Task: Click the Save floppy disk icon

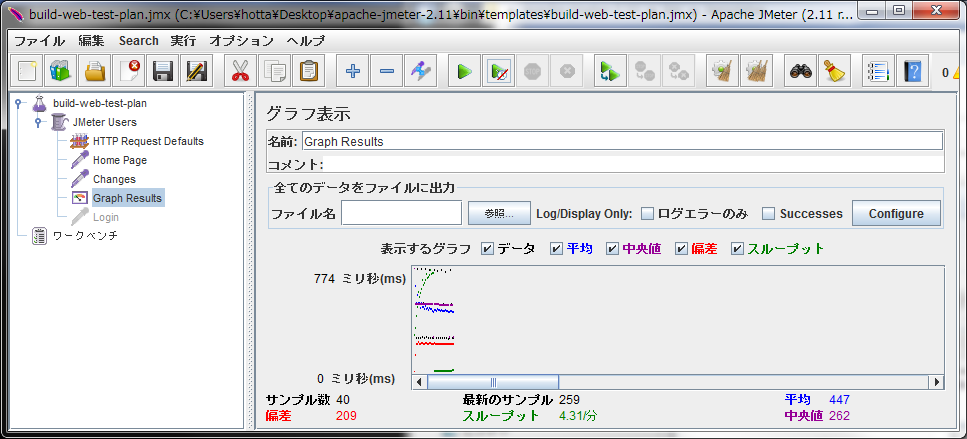Action: point(162,71)
